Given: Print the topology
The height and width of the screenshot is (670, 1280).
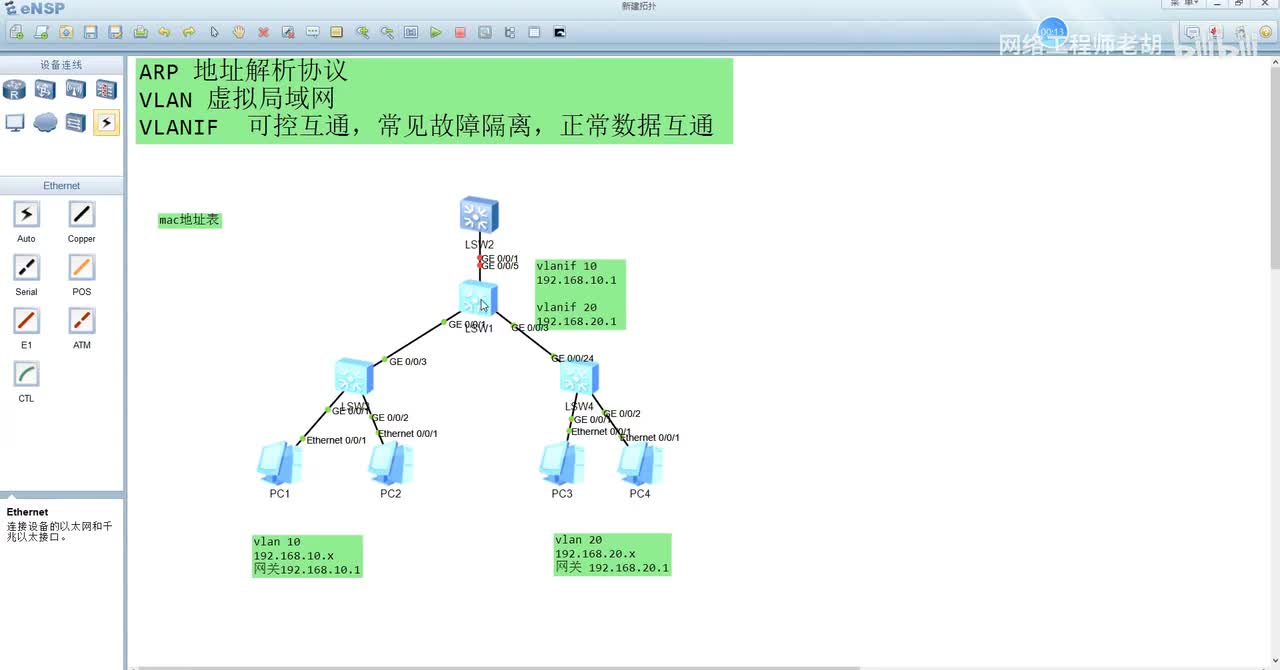Looking at the screenshot, I should click(140, 32).
